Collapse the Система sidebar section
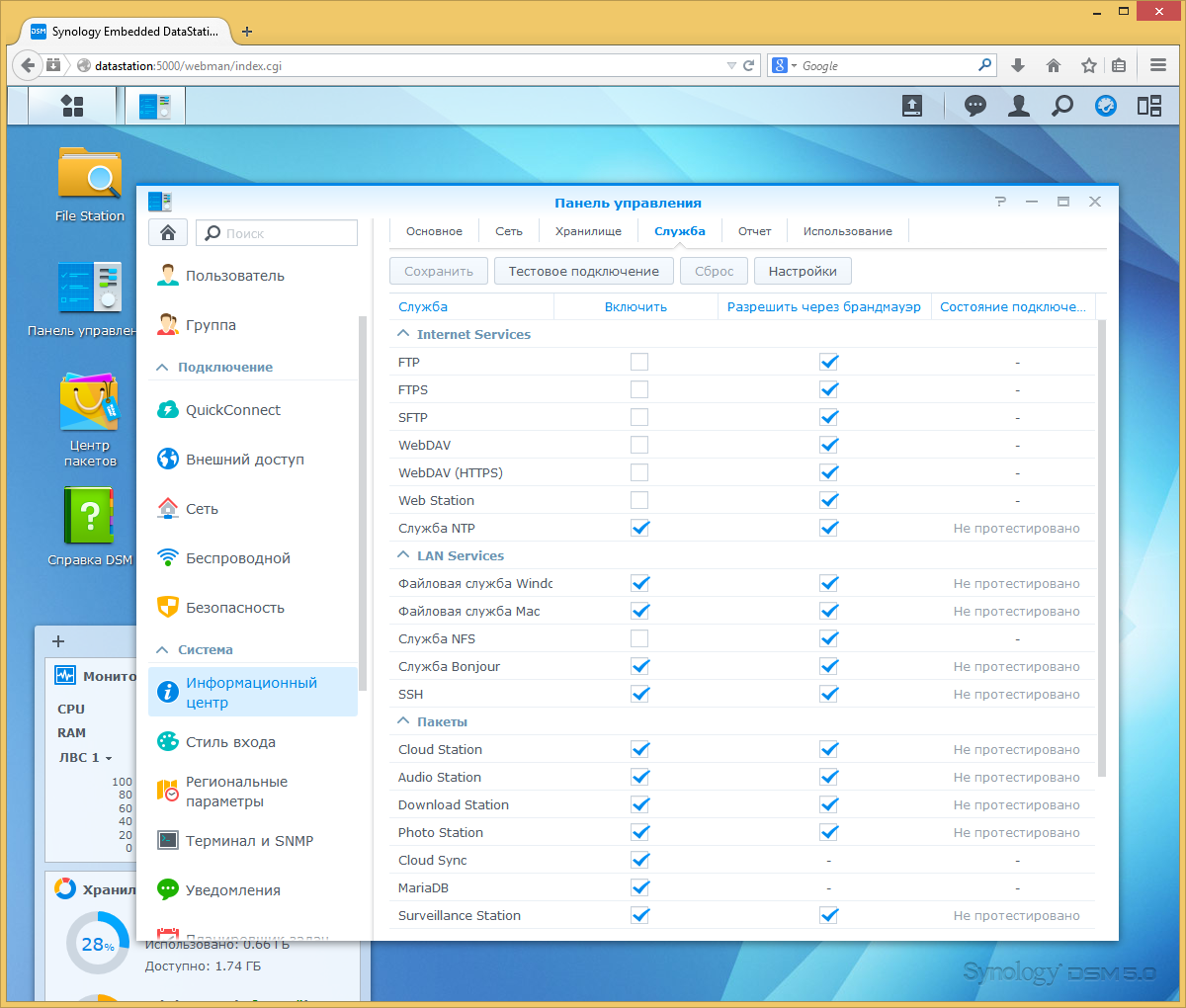Viewport: 1186px width, 1008px height. point(163,649)
